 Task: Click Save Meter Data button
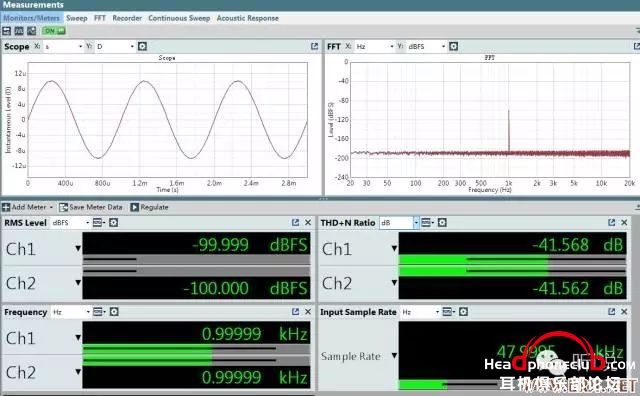[x=91, y=207]
